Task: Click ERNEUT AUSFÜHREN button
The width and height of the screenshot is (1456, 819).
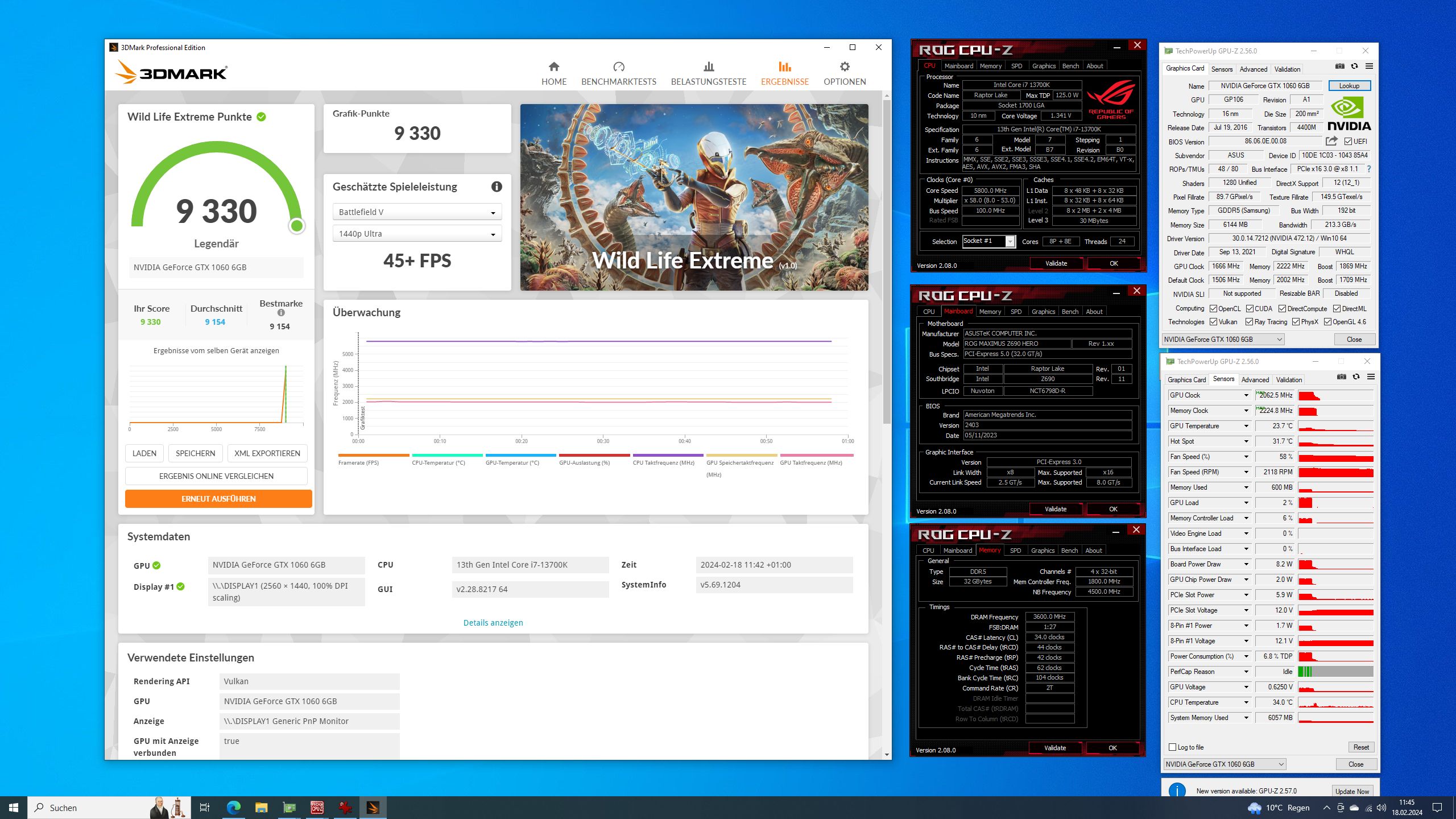Action: point(218,499)
